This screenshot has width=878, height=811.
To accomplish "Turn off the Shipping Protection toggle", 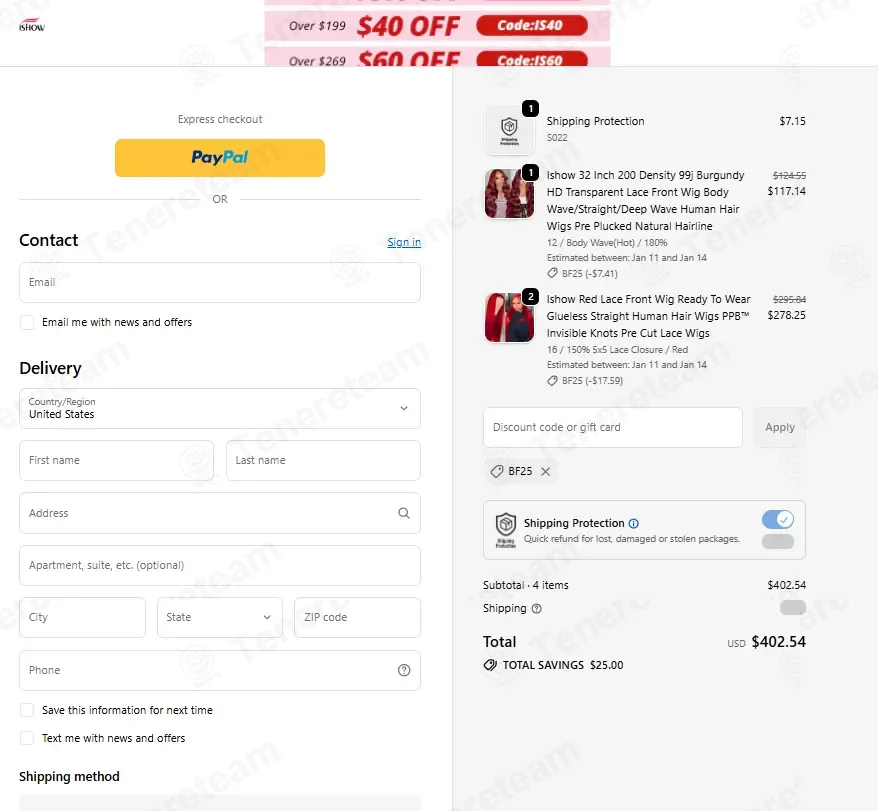I will 778,519.
